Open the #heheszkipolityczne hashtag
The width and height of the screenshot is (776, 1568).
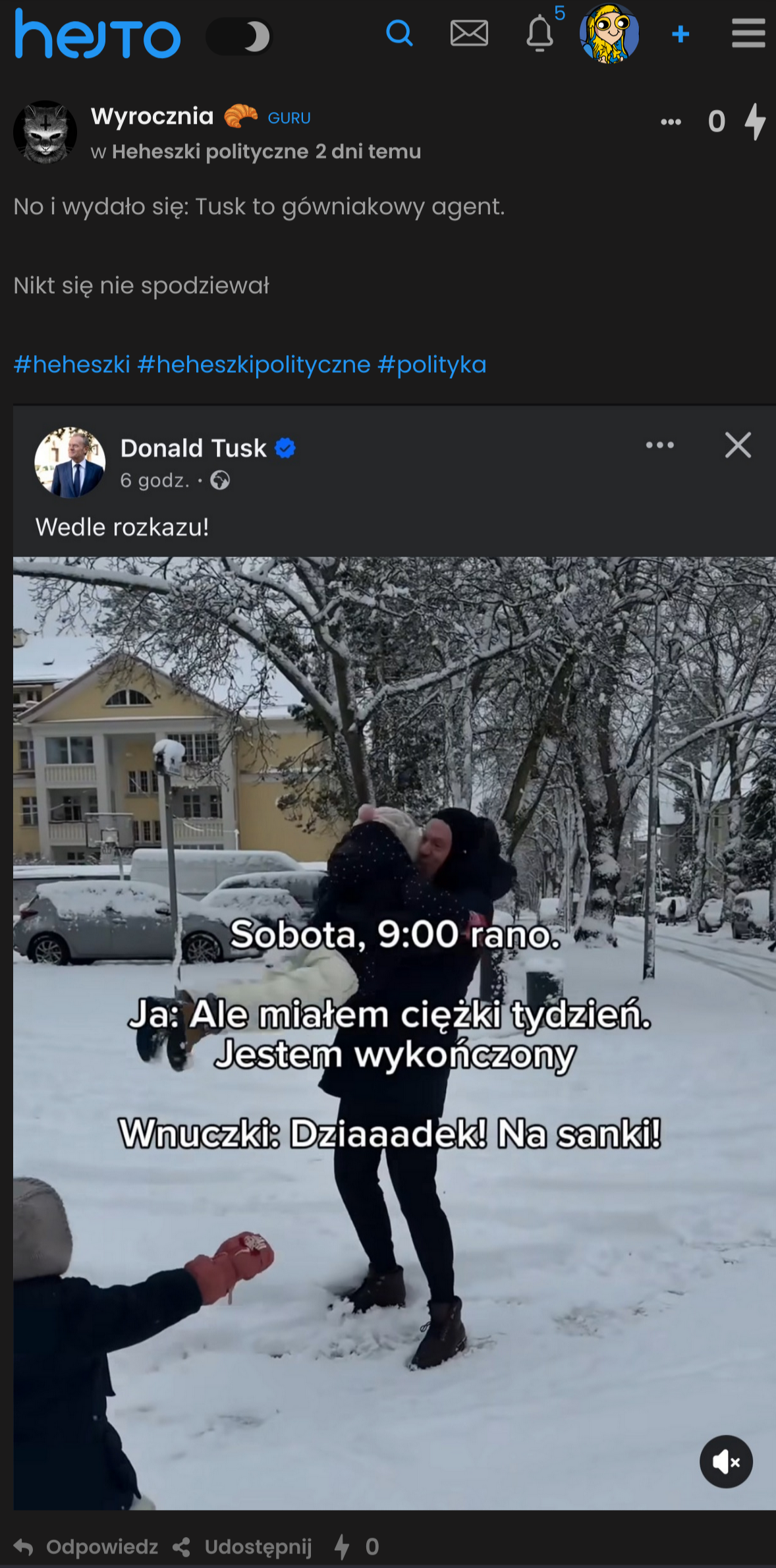254,364
